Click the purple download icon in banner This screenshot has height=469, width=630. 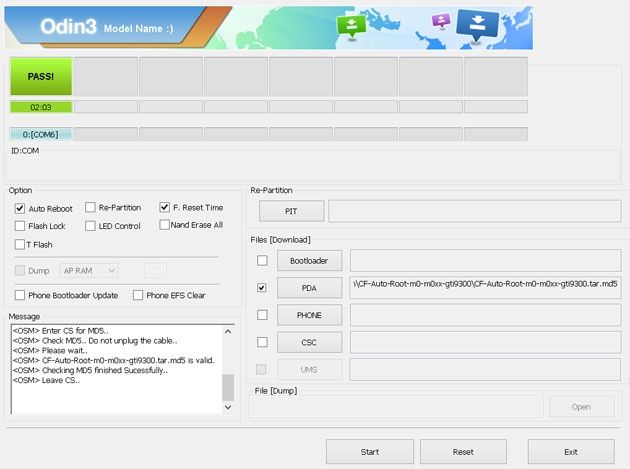[x=441, y=21]
